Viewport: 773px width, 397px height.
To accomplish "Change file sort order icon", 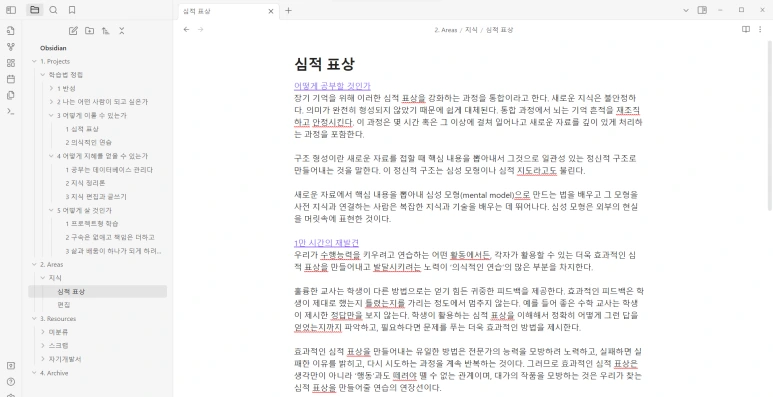I will [x=105, y=31].
